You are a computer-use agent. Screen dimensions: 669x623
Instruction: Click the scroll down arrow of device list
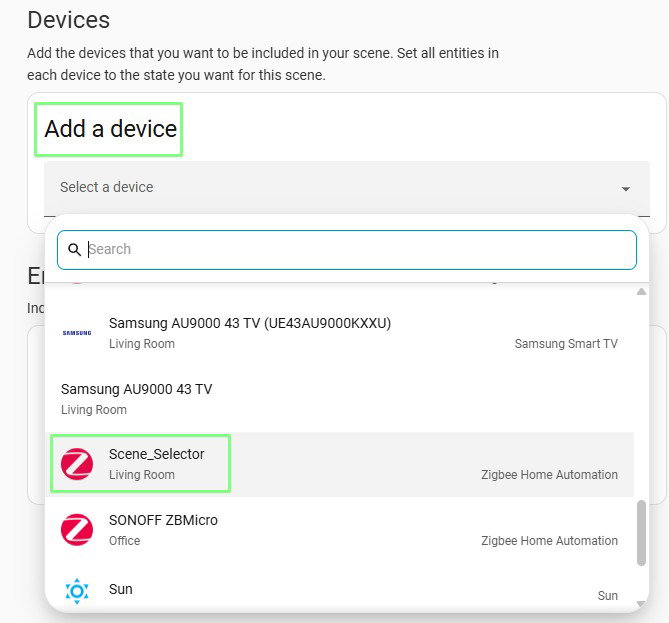pos(641,603)
